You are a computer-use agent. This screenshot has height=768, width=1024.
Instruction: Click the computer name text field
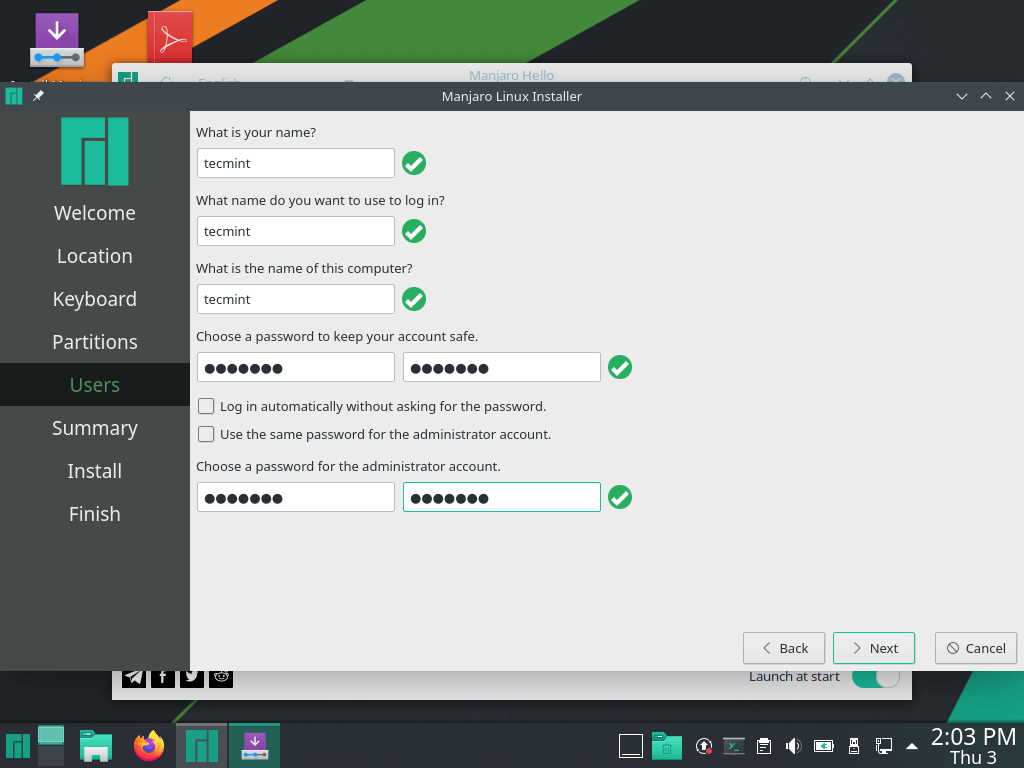tap(295, 299)
